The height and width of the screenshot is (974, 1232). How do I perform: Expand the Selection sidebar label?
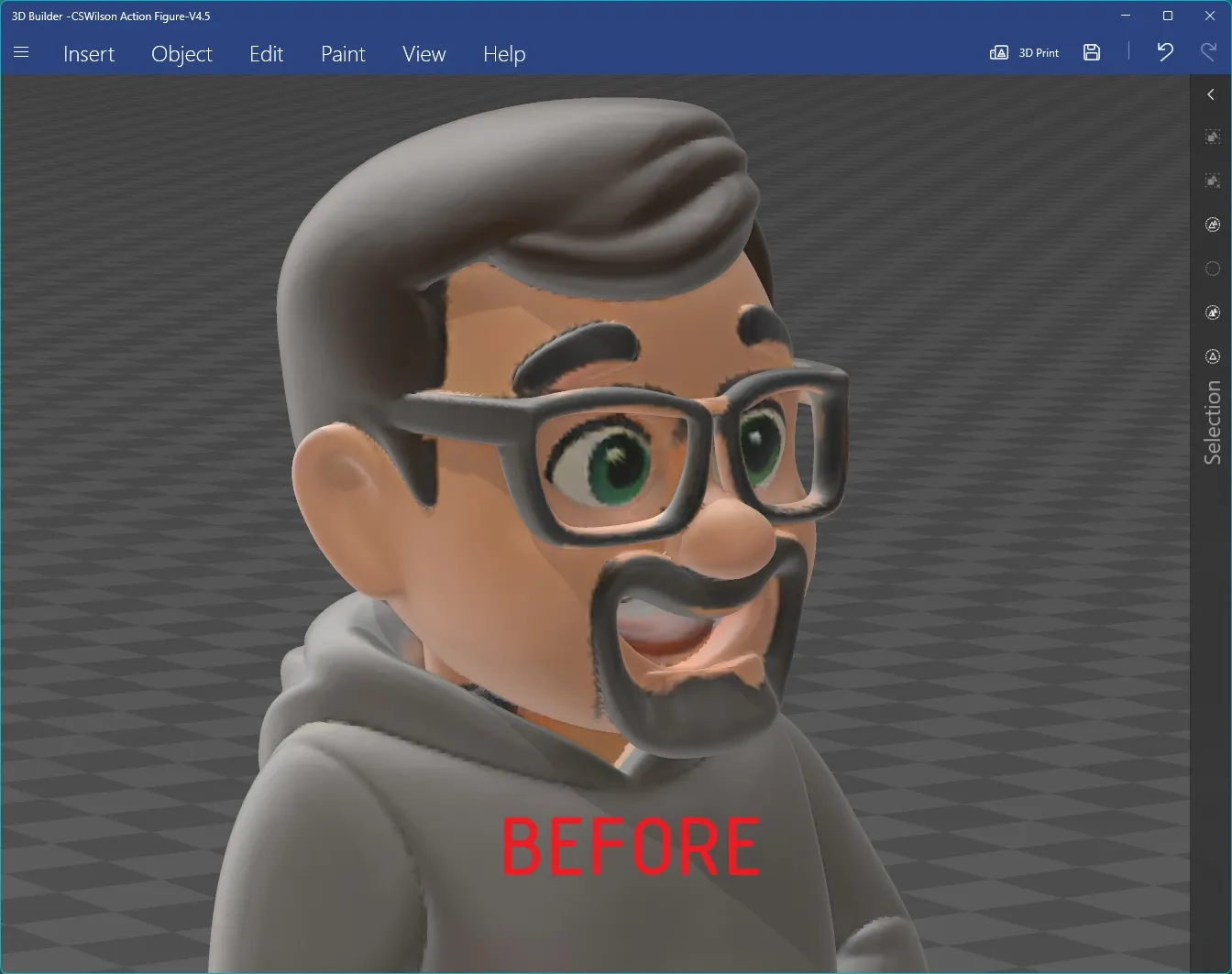click(1212, 421)
